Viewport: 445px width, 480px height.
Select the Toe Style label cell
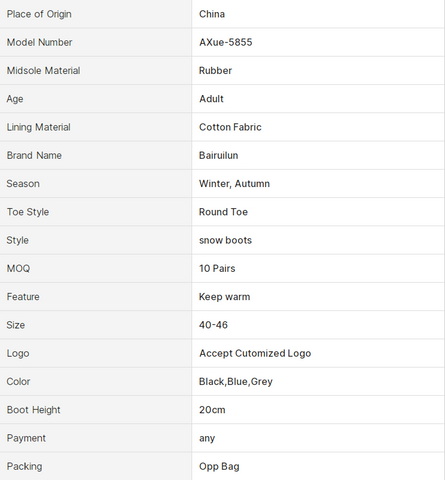[x=96, y=212]
